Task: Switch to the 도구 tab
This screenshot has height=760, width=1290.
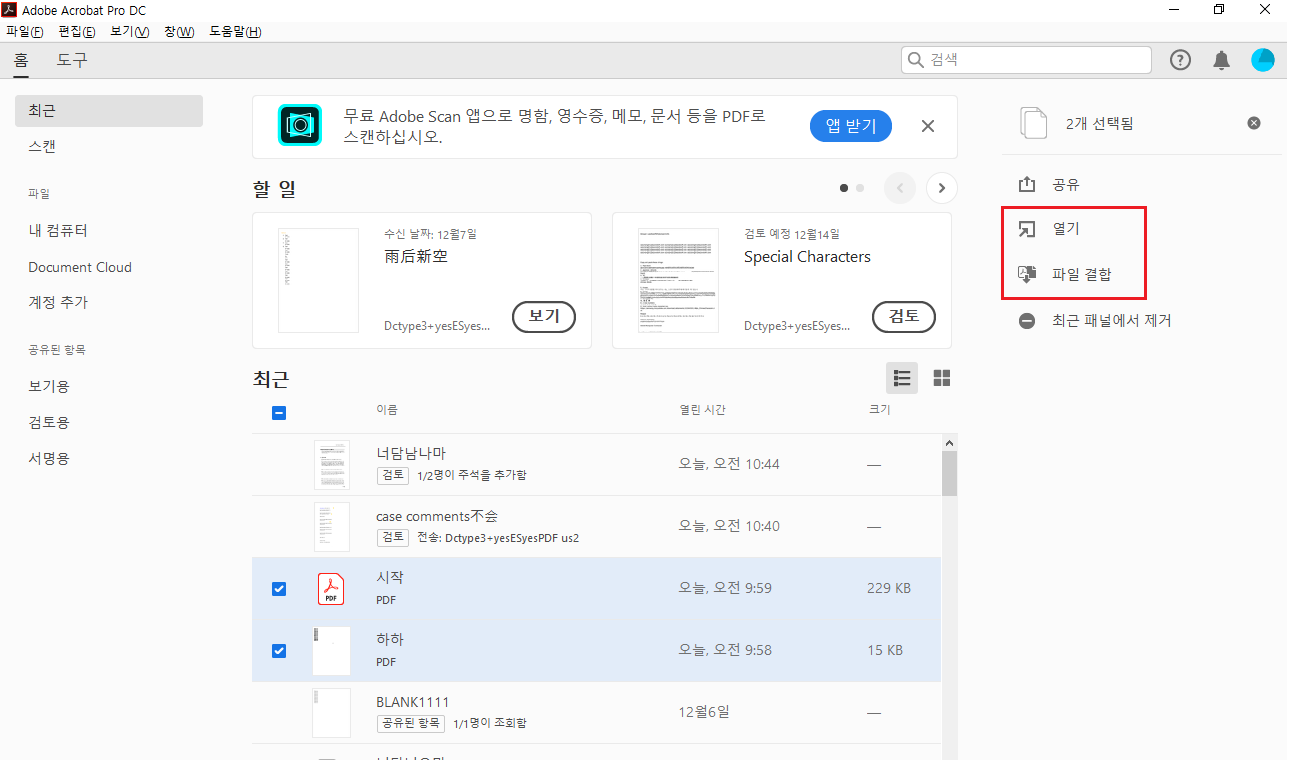Action: click(72, 60)
